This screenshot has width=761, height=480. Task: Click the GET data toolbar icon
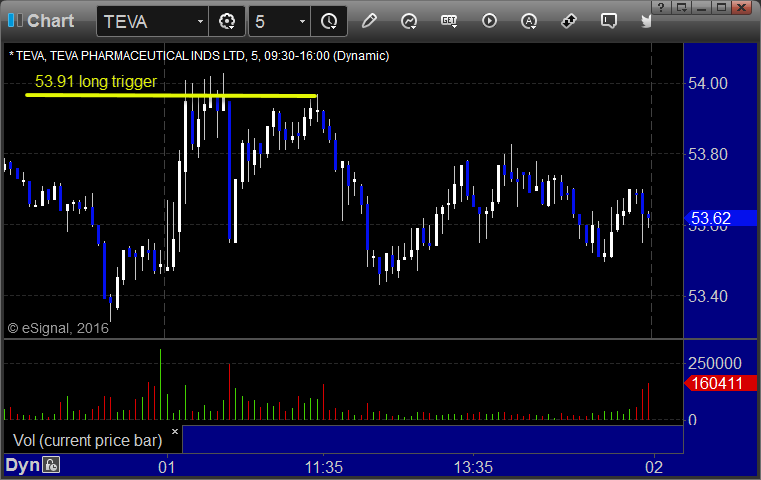pyautogui.click(x=449, y=21)
